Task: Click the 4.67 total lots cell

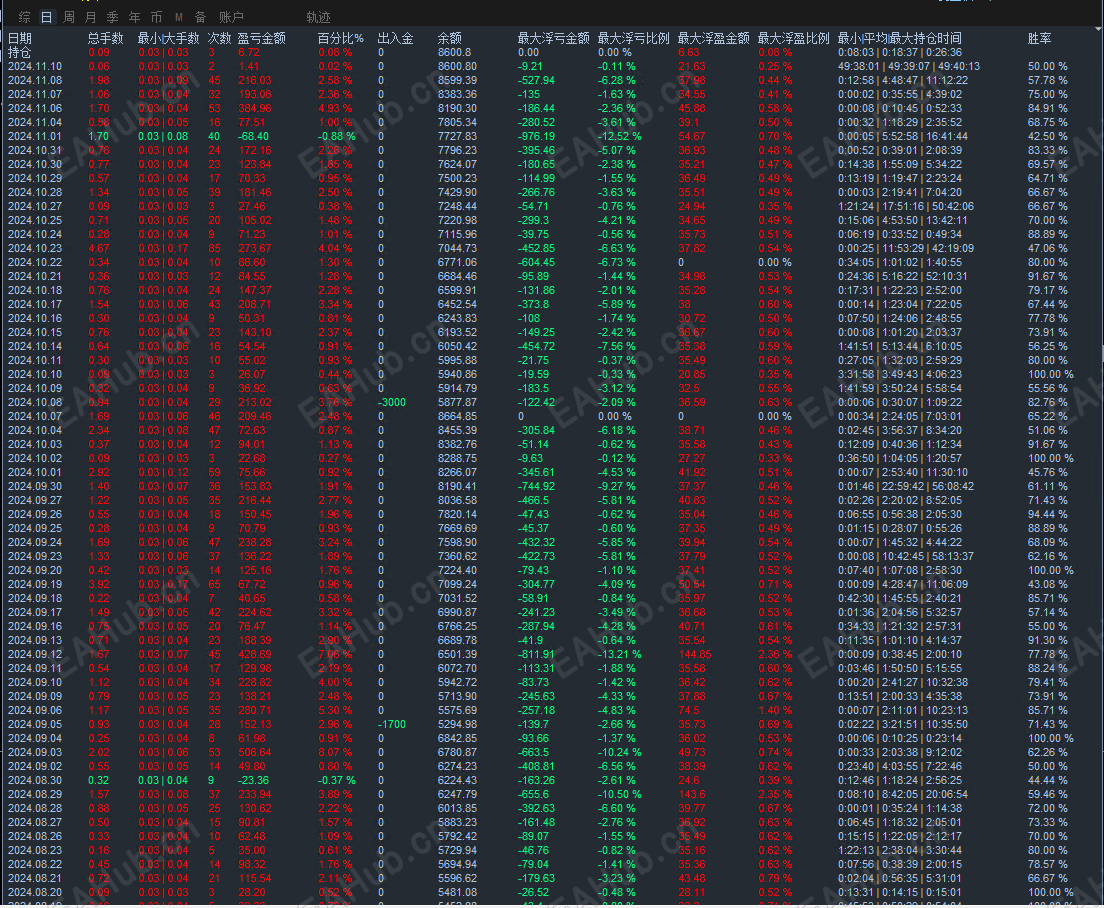Action: tap(99, 248)
